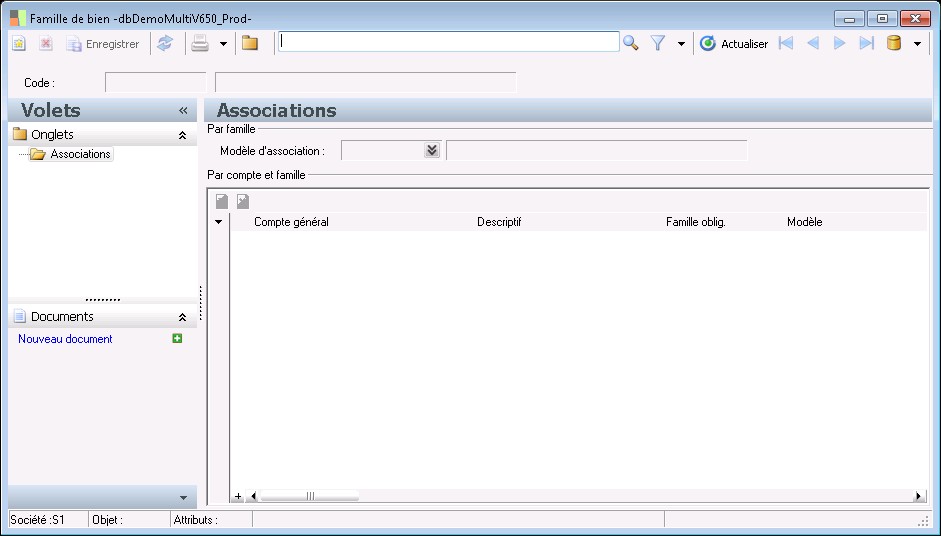Collapse the Documents section

pos(182,318)
